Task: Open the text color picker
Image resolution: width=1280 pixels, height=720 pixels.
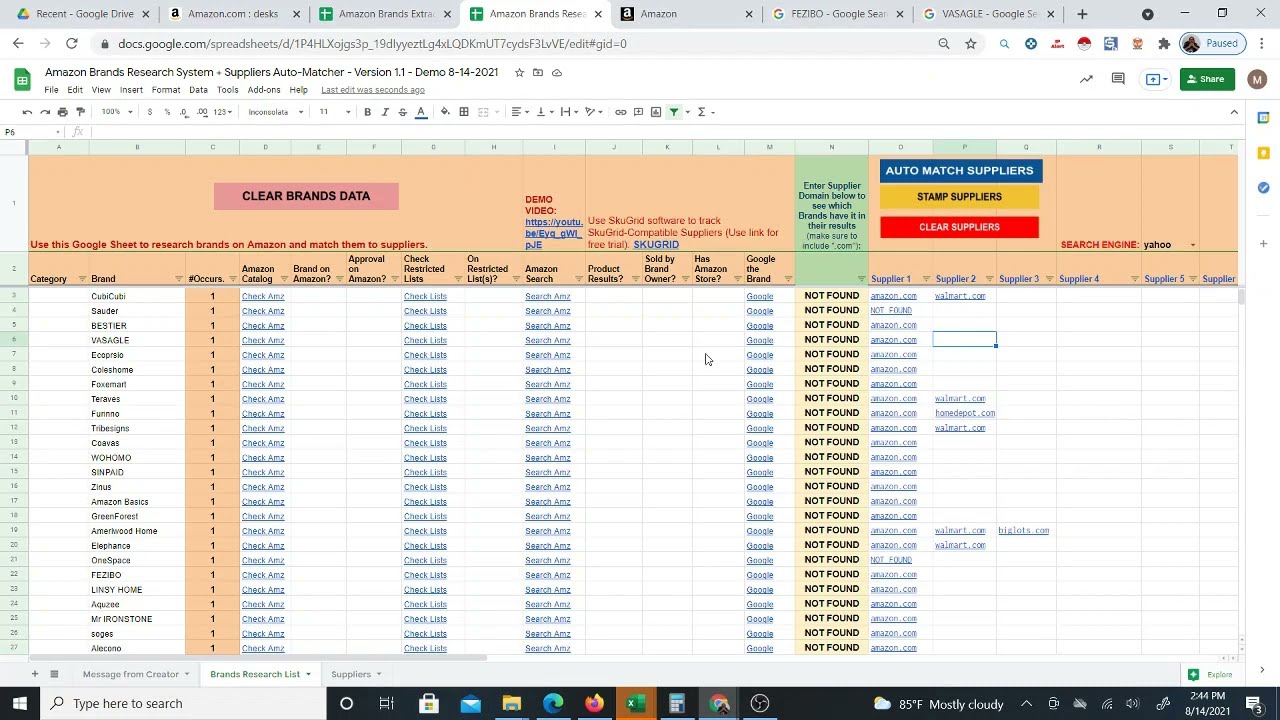Action: 421,112
